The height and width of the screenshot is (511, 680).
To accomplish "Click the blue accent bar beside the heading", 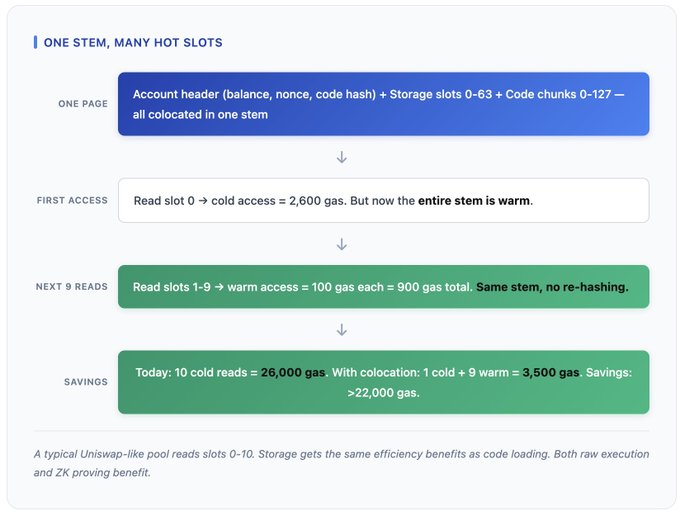I will click(x=35, y=43).
